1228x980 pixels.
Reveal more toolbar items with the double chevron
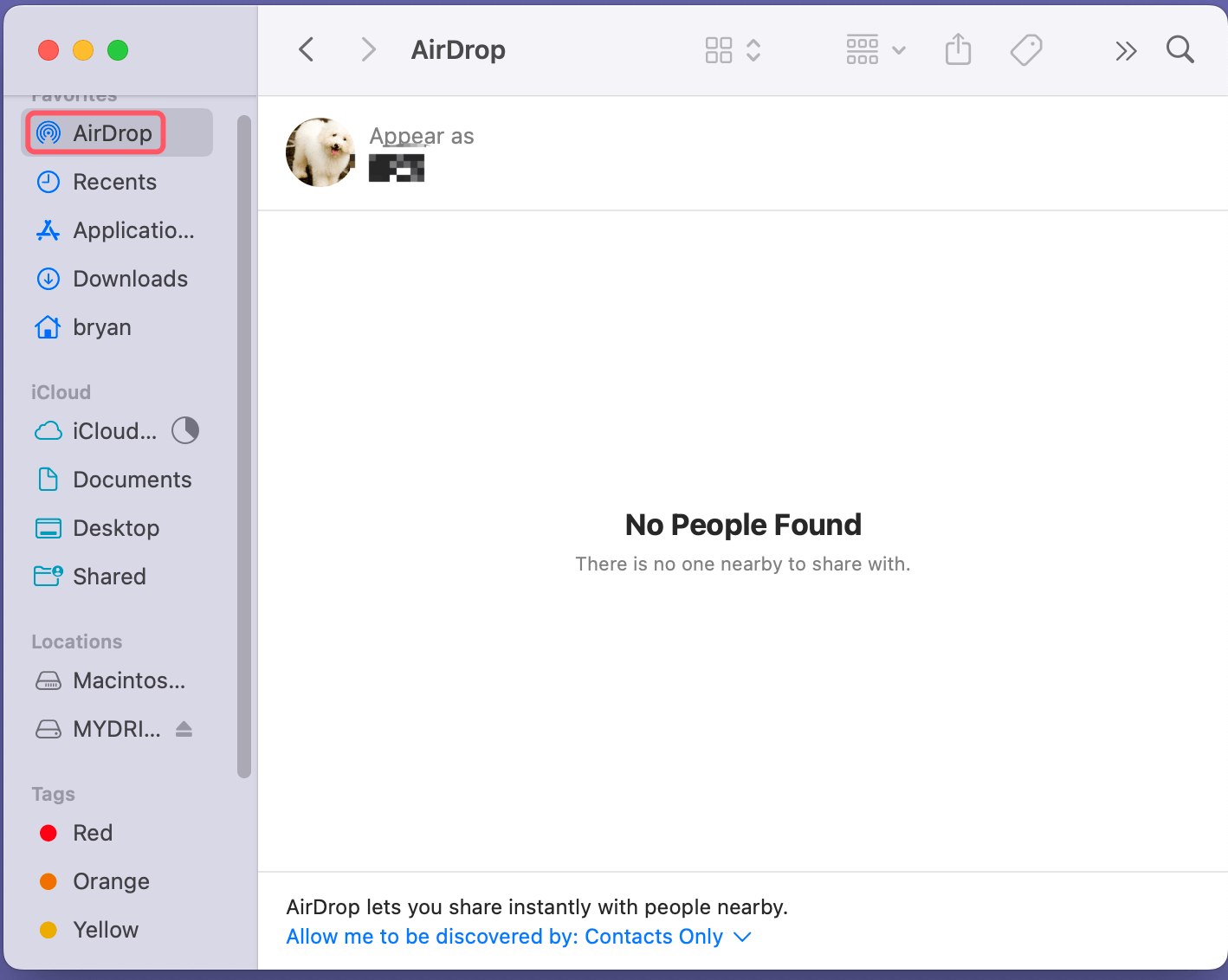click(1126, 49)
